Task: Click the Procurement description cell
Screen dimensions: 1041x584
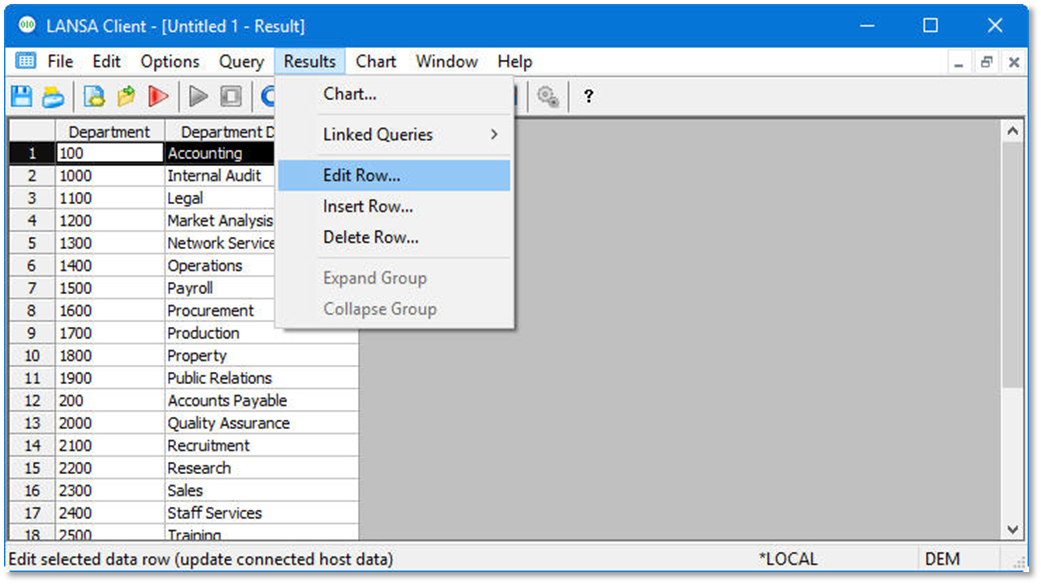Action: (220, 311)
